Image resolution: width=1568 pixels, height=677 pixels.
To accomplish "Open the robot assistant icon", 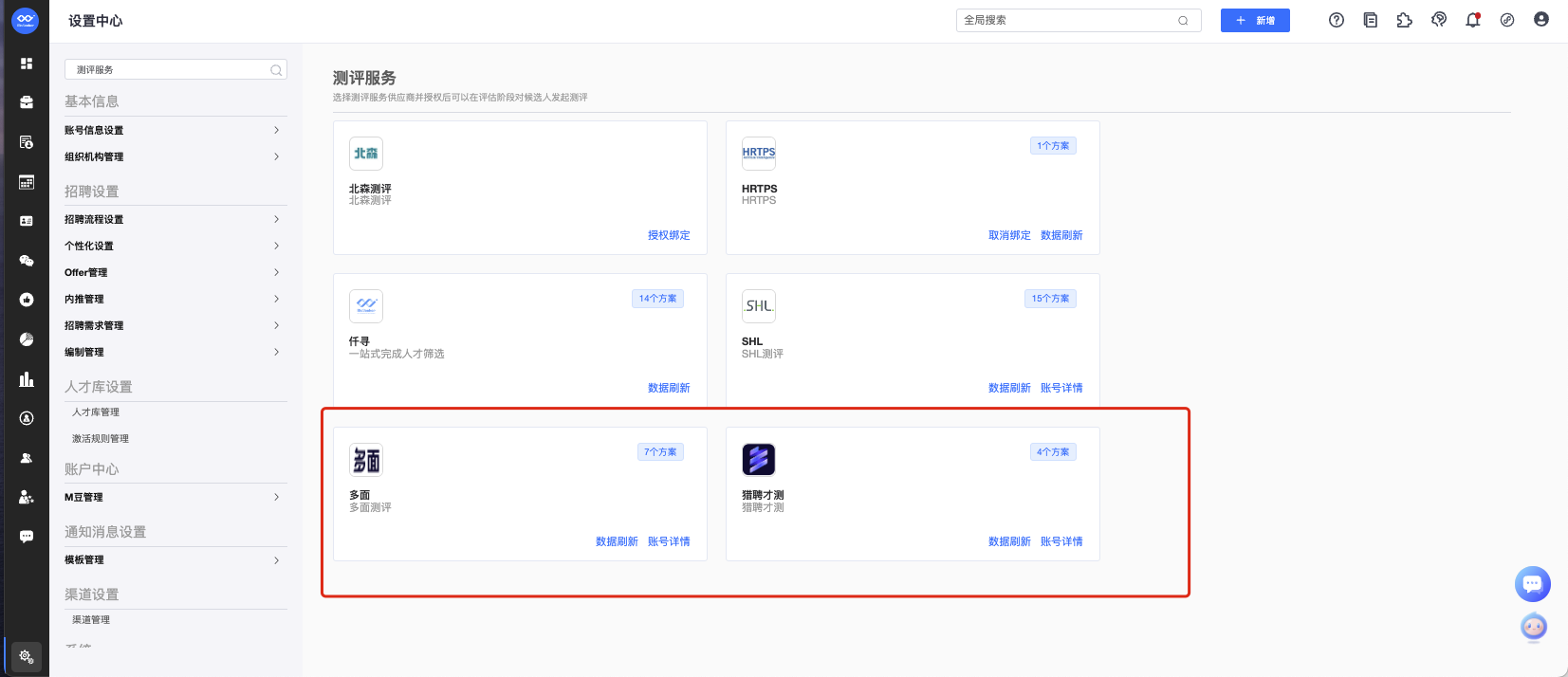I will coord(1534,627).
